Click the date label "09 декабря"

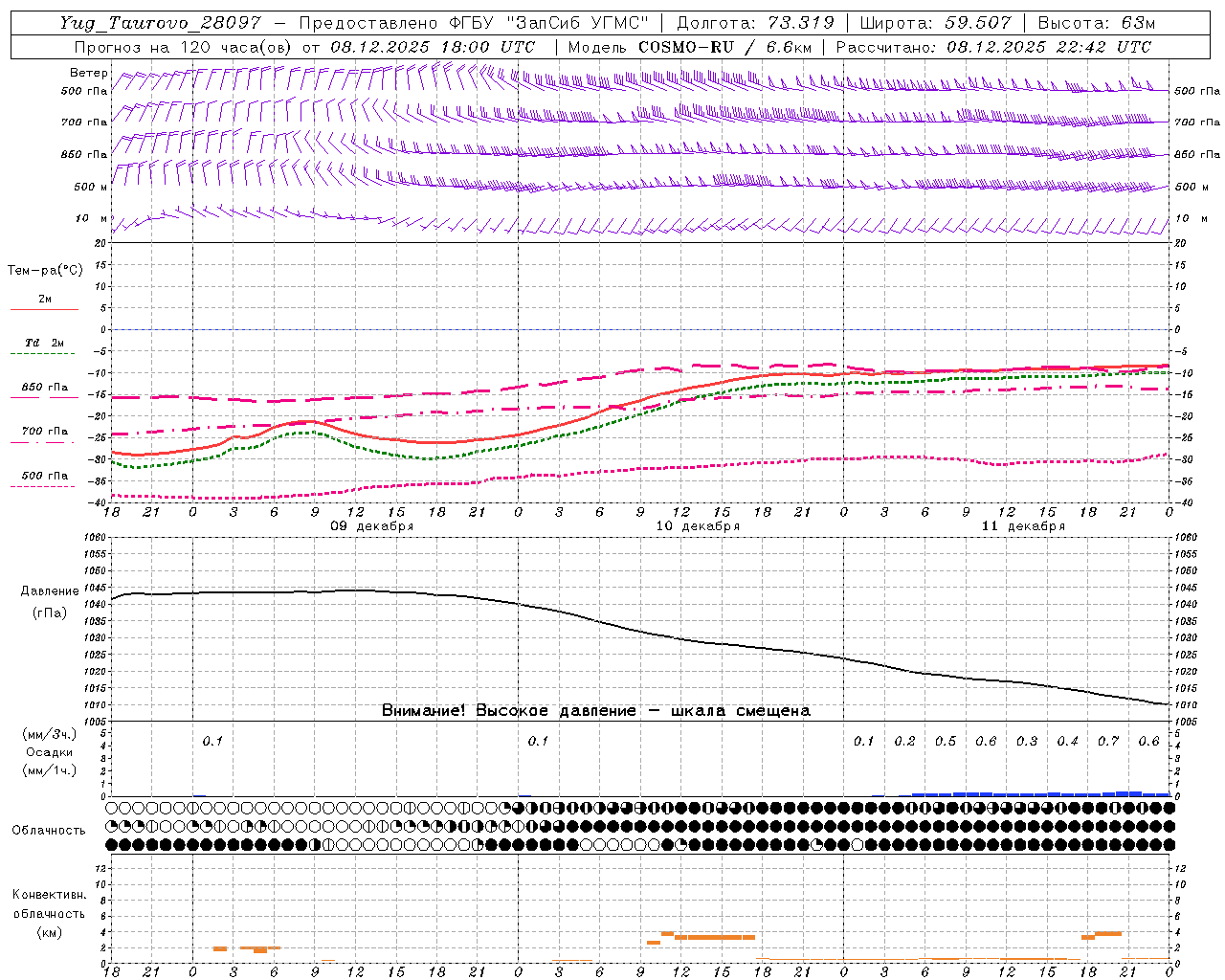[x=372, y=526]
